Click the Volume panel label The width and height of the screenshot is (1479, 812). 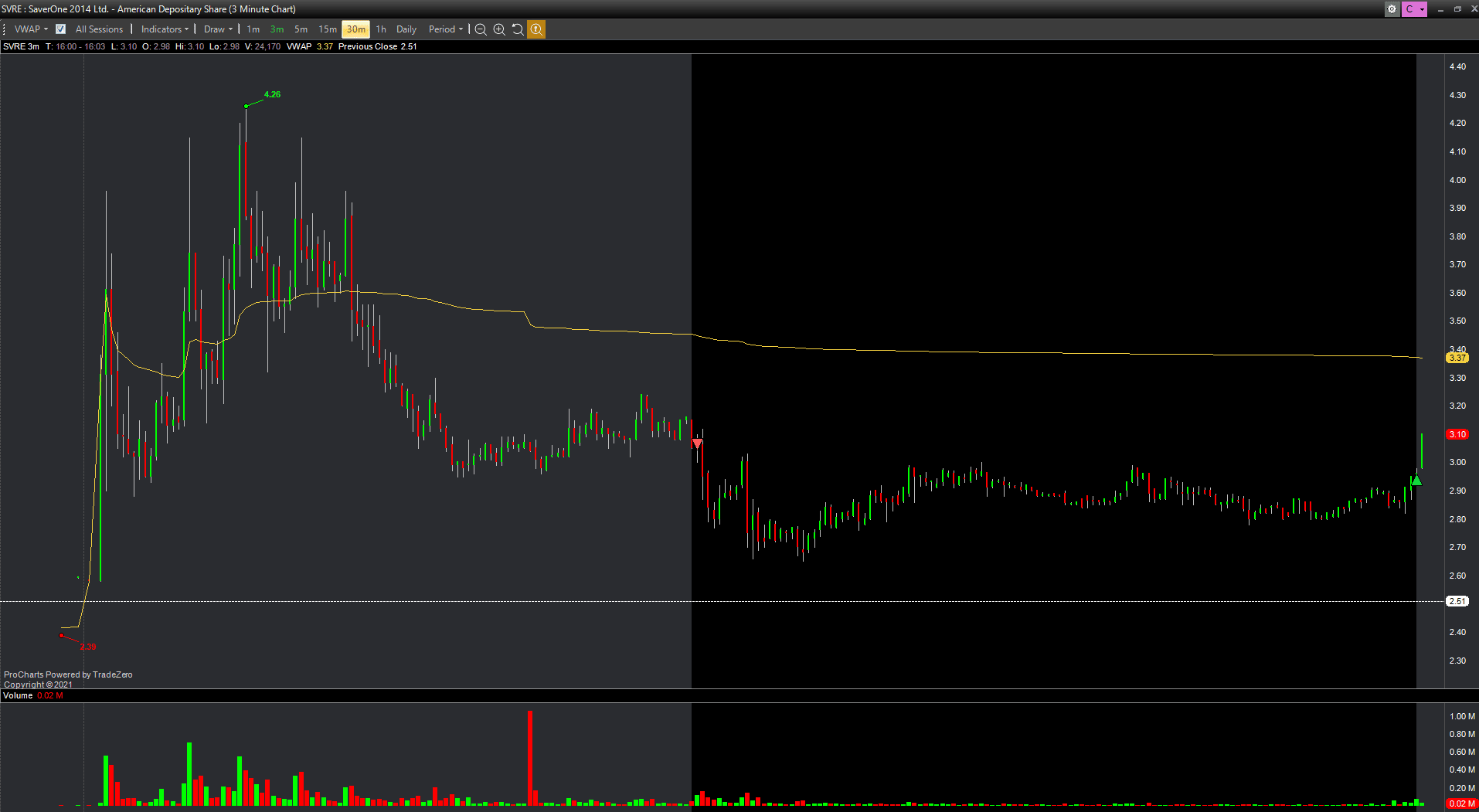[x=18, y=695]
